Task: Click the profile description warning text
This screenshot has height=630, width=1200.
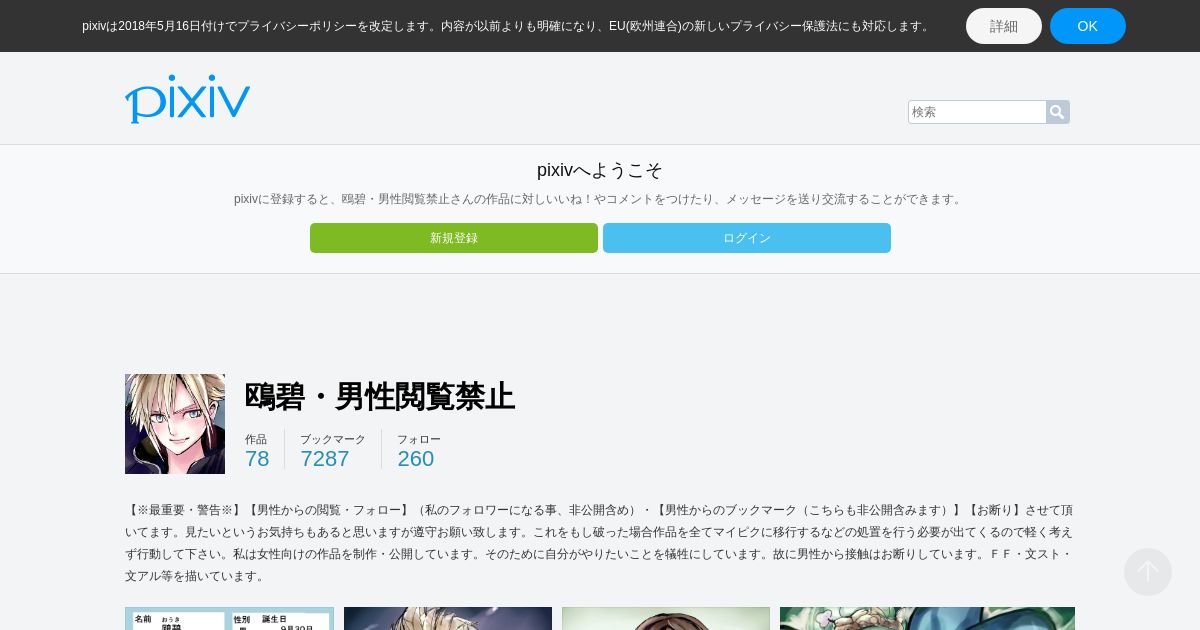Action: [x=600, y=543]
